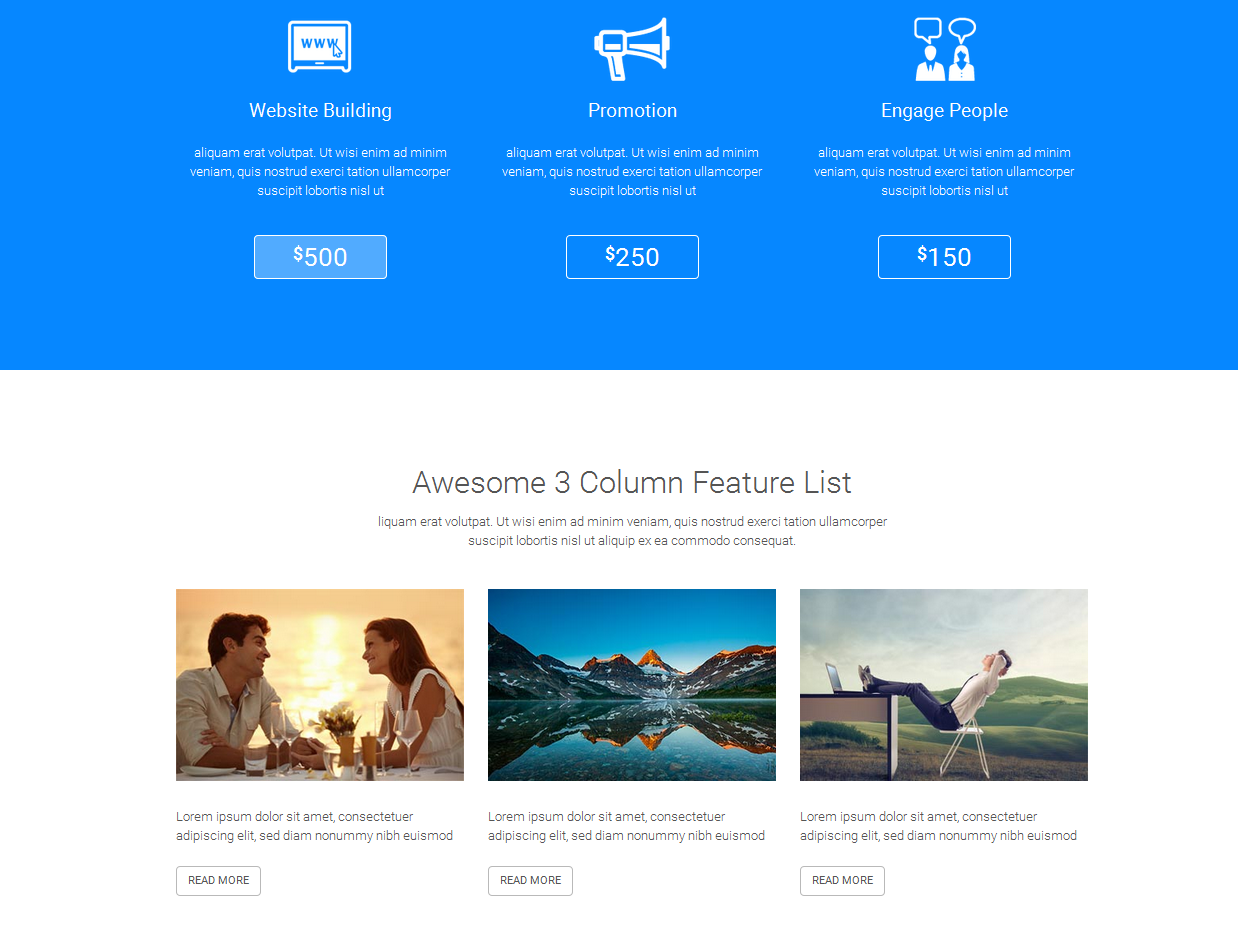
Task: Open the man relaxing at desk photo
Action: pos(944,685)
